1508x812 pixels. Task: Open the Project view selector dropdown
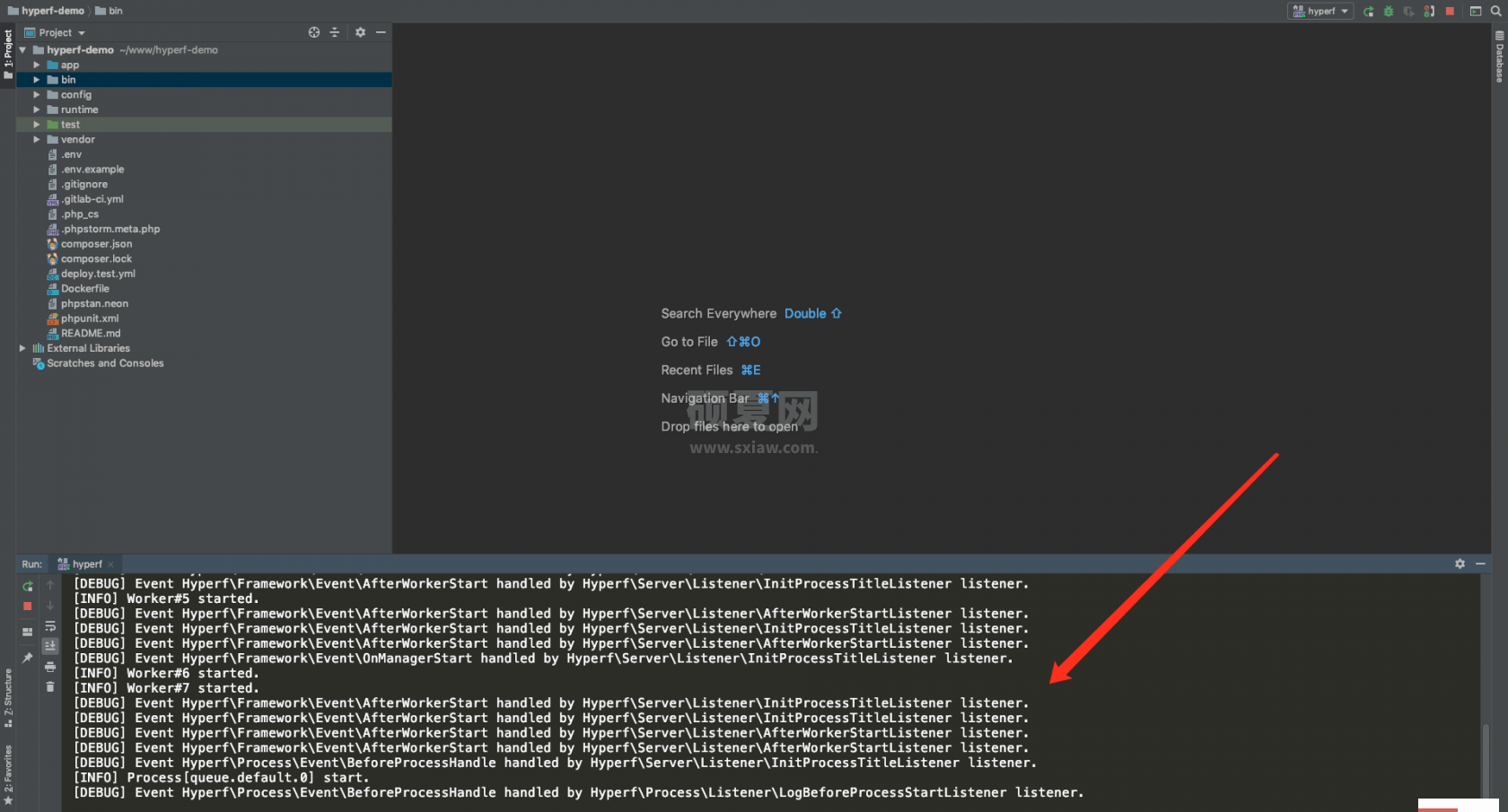(55, 32)
